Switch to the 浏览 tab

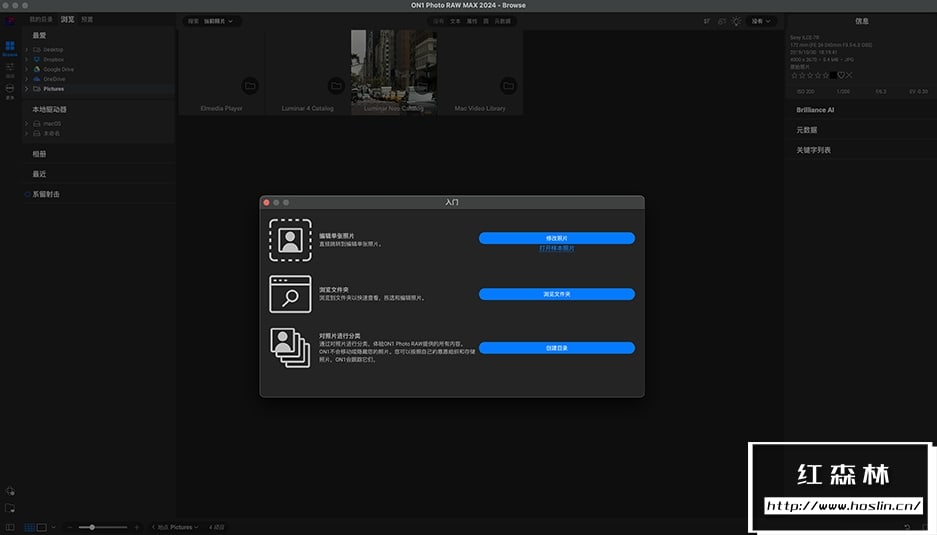tap(67, 19)
